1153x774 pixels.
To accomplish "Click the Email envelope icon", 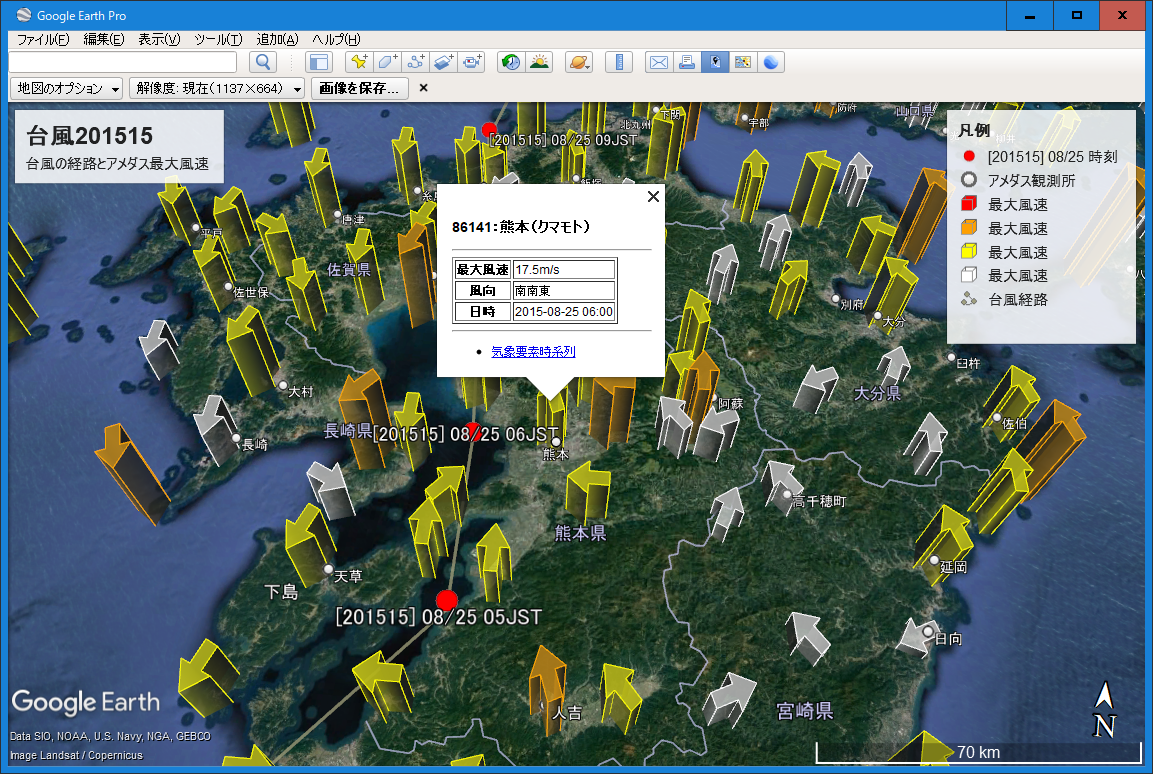I will point(659,62).
